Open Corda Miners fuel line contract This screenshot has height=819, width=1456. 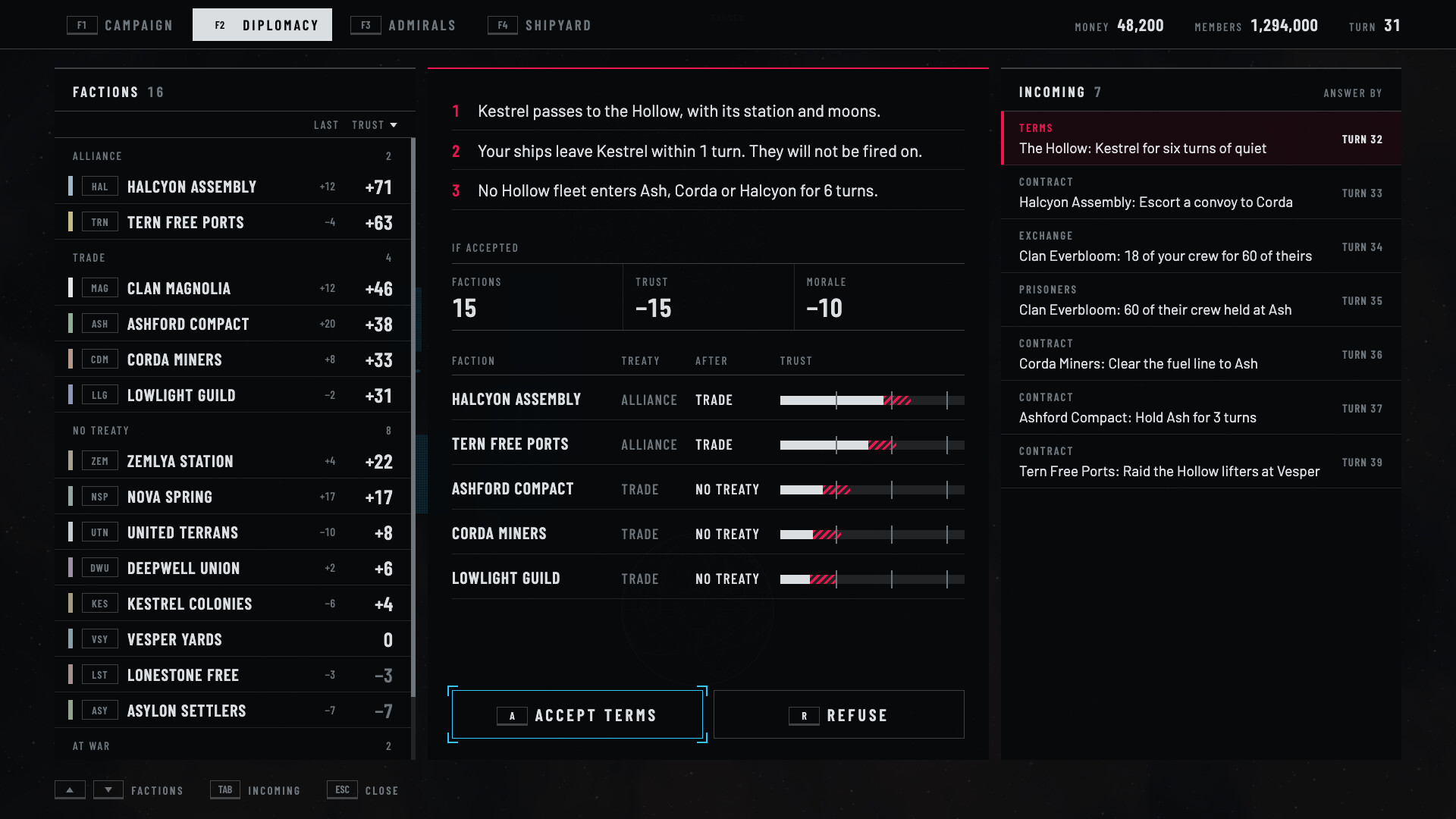(x=1201, y=354)
